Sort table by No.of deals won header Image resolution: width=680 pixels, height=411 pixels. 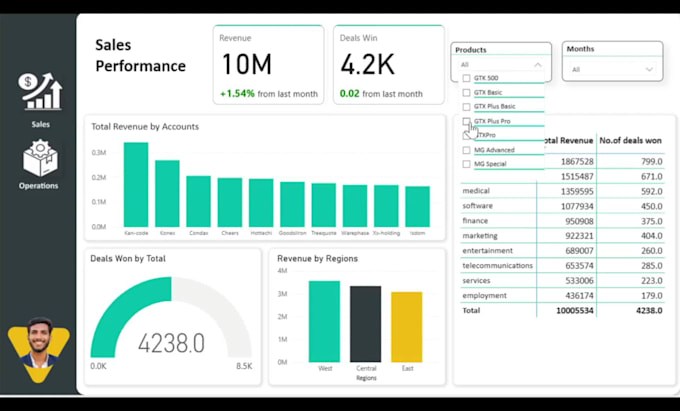pos(631,140)
